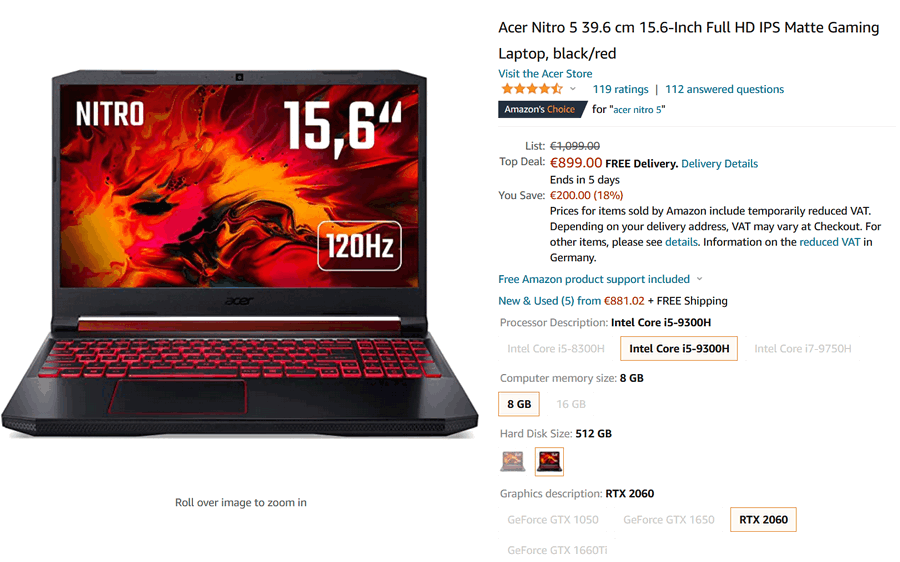Visit the Acer Store link

click(545, 73)
